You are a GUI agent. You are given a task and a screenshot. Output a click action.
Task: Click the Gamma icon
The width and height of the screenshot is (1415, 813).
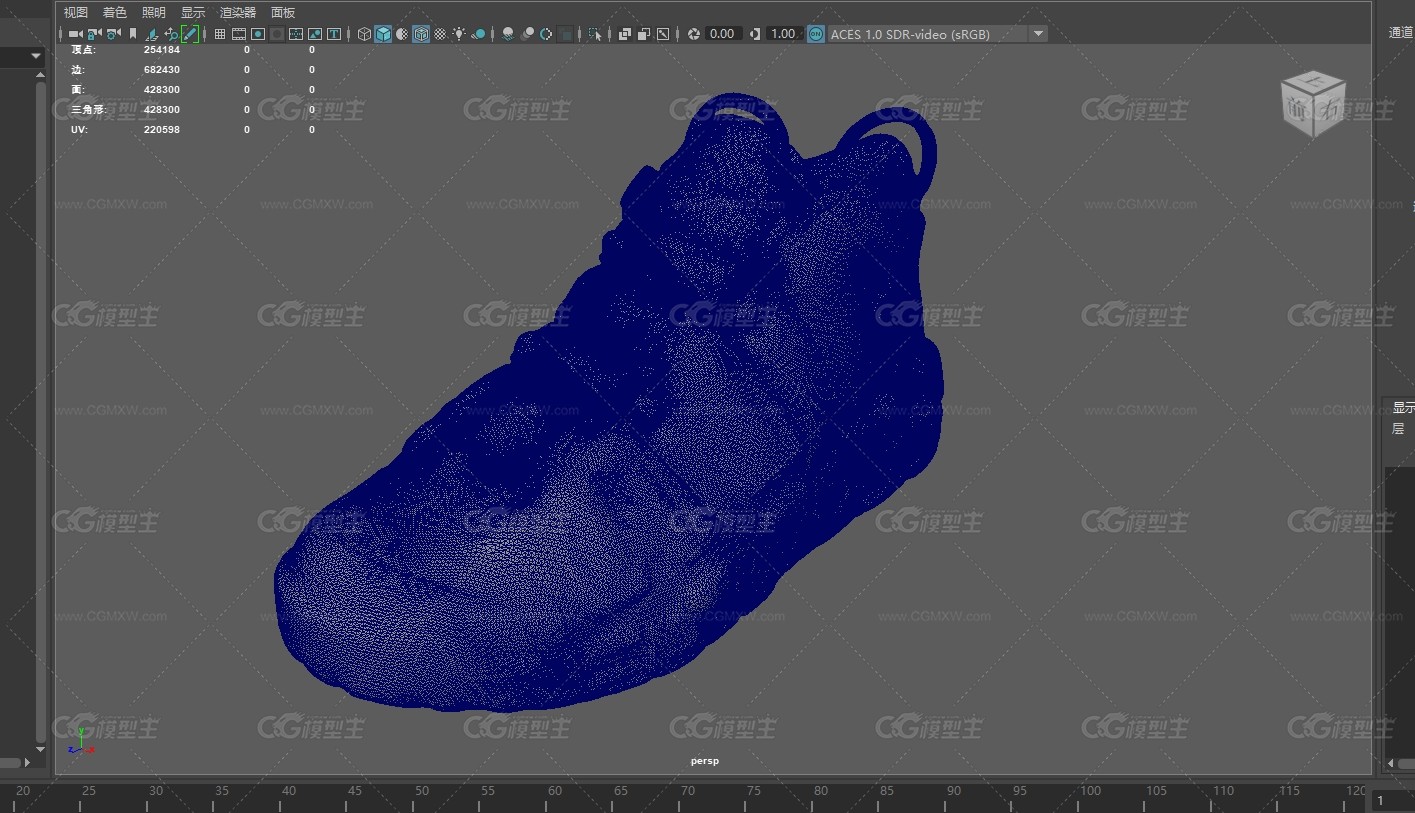[755, 34]
